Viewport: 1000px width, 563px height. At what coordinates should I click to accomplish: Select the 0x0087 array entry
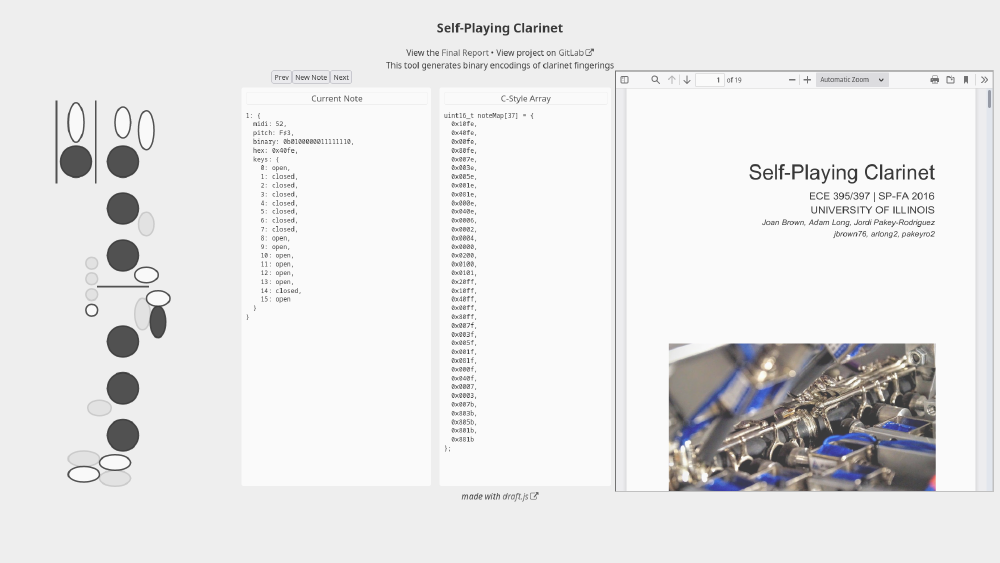click(464, 387)
